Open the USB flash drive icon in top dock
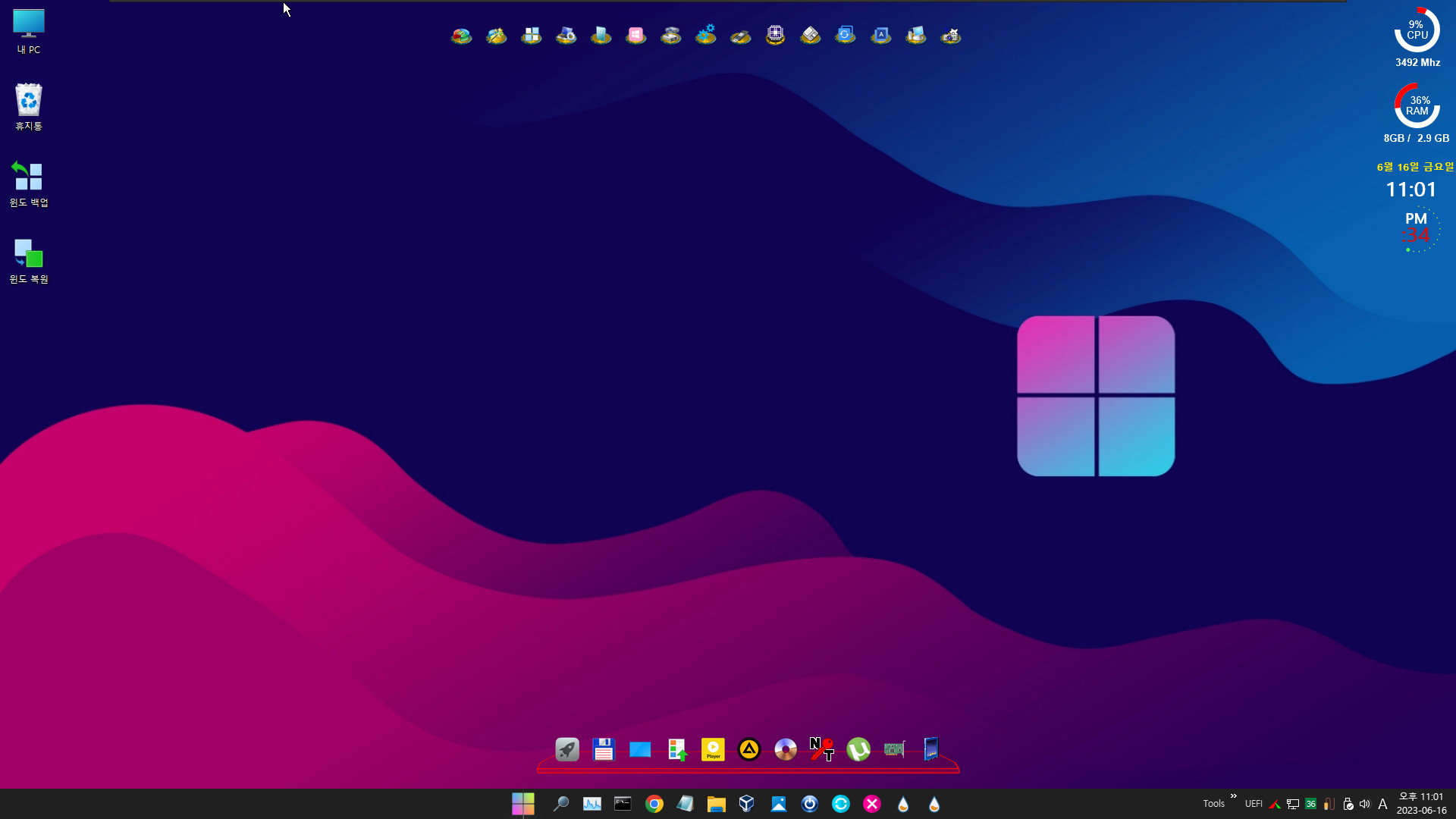1456x819 pixels. [740, 36]
